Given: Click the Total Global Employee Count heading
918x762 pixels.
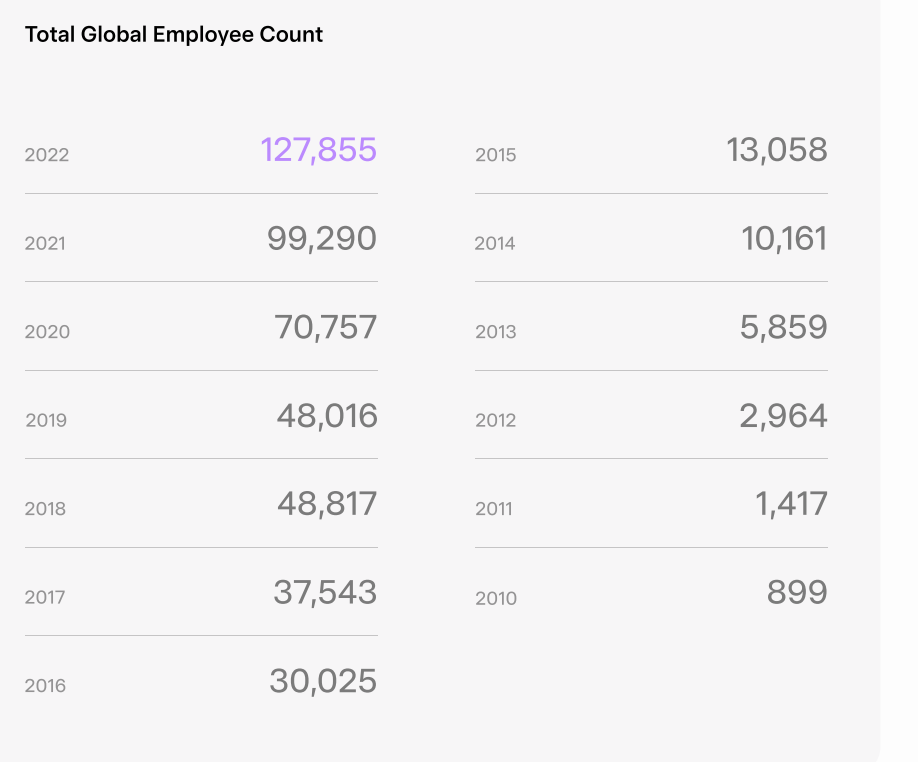Looking at the screenshot, I should tap(174, 35).
